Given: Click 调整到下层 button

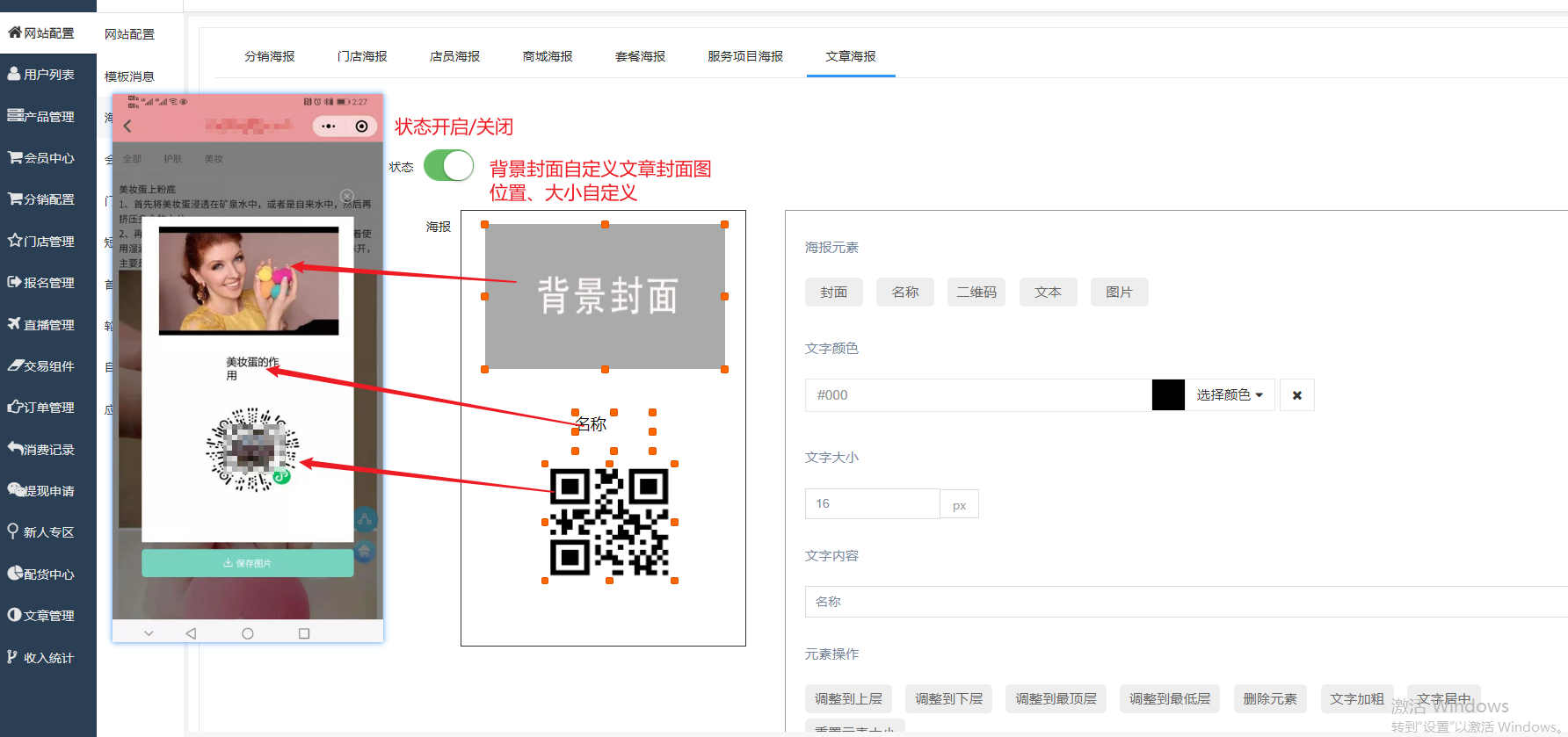Looking at the screenshot, I should point(949,699).
